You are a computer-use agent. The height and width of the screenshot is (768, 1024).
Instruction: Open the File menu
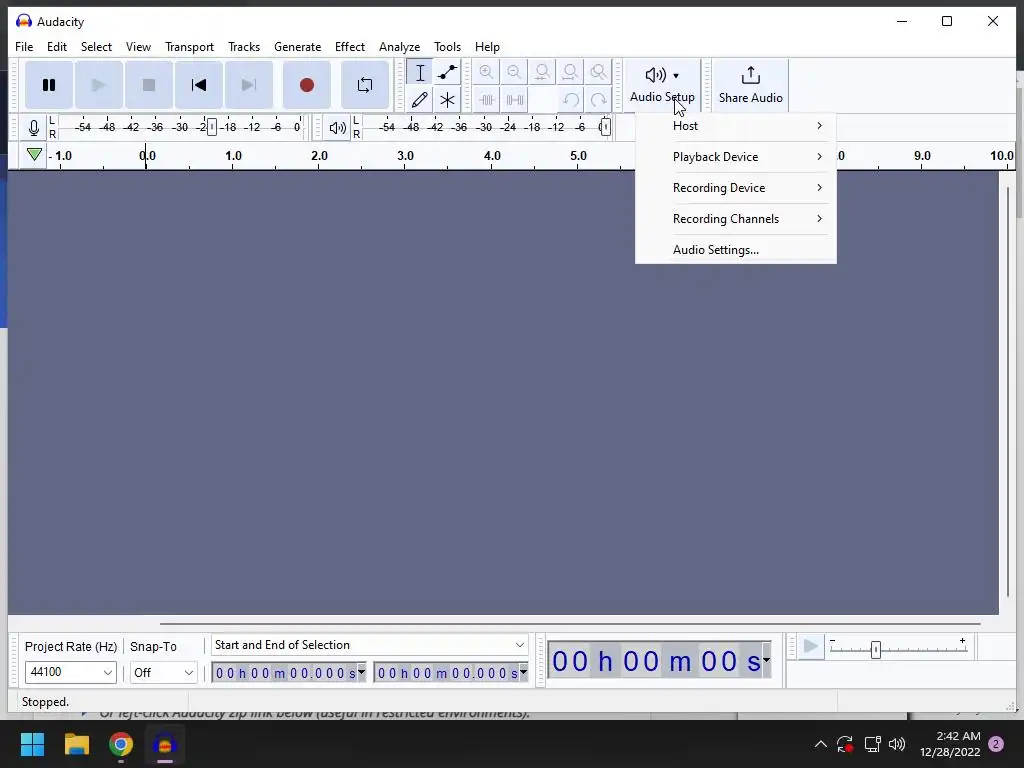click(24, 47)
